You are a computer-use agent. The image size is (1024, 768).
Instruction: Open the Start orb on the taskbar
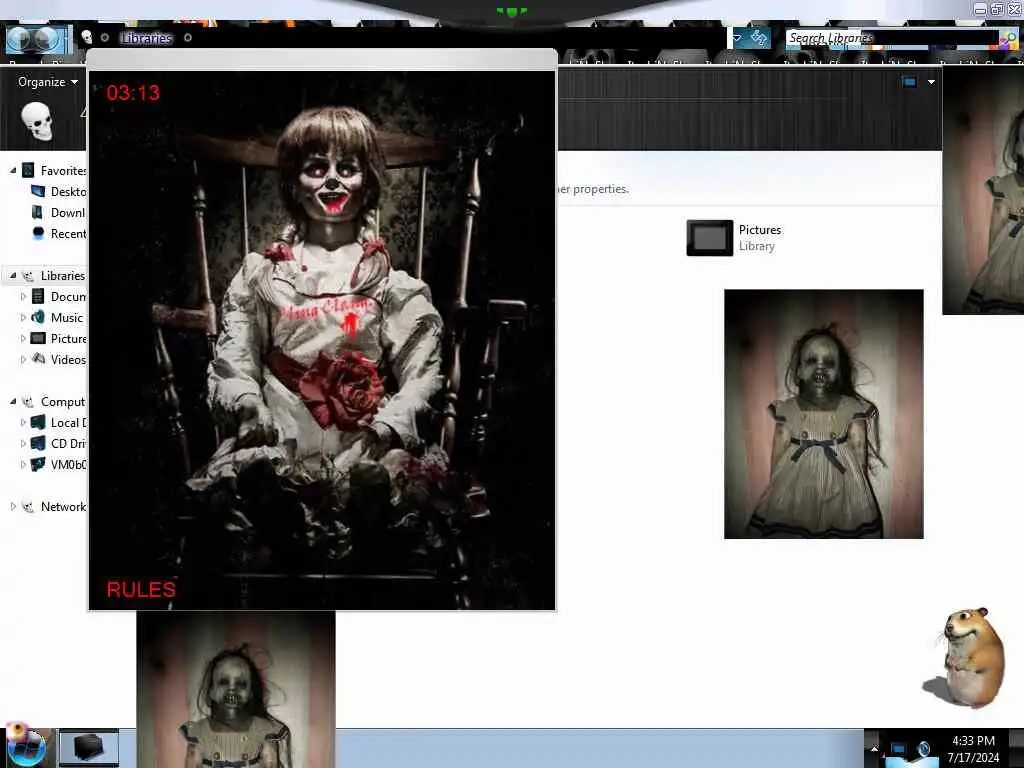[26, 746]
